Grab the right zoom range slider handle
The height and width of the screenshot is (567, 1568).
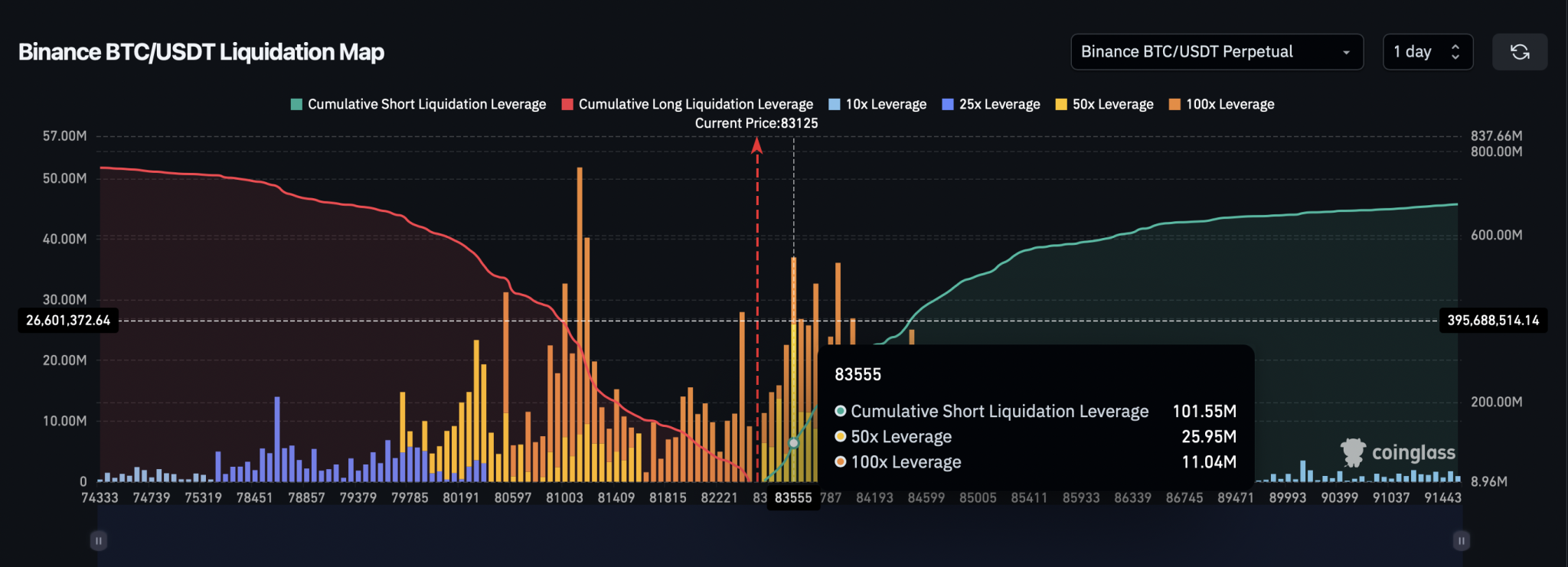(1461, 541)
